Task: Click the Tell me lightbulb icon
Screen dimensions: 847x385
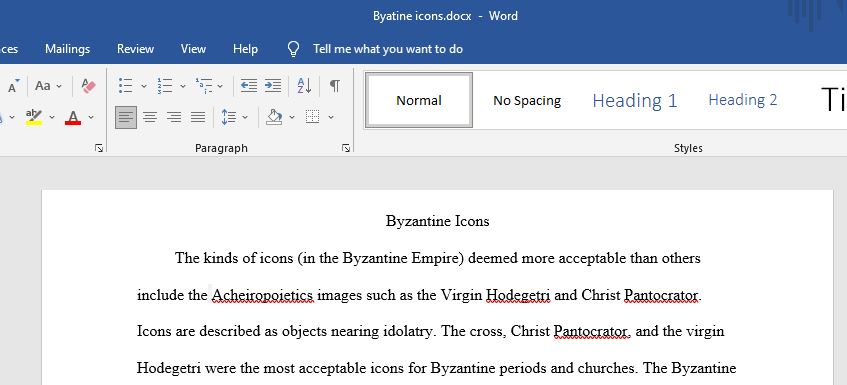Action: [293, 49]
